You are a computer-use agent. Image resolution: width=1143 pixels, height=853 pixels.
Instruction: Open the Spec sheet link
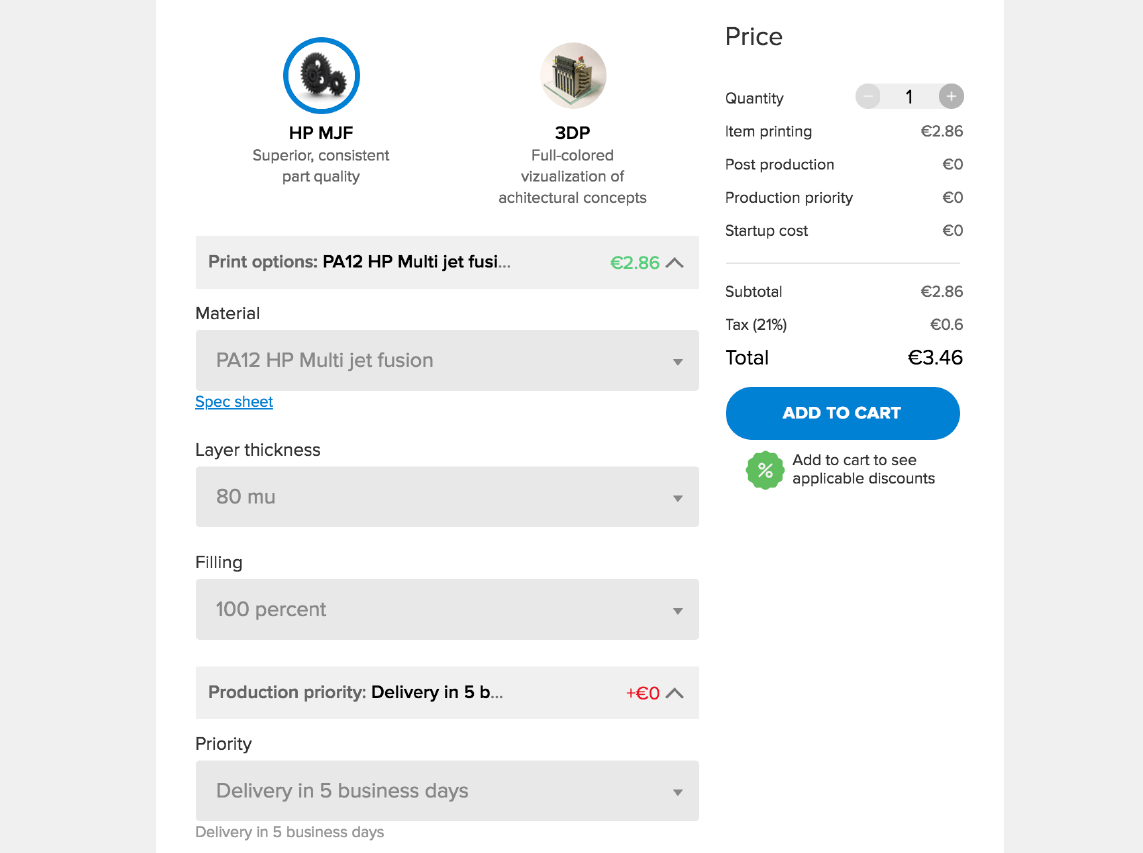click(x=234, y=402)
